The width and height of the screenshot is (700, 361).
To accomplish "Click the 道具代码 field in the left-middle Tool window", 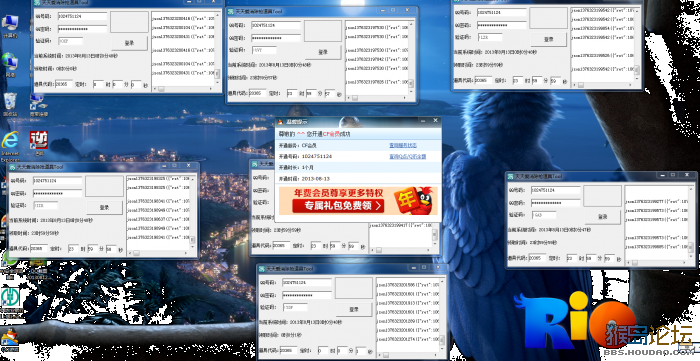I will 38,249.
